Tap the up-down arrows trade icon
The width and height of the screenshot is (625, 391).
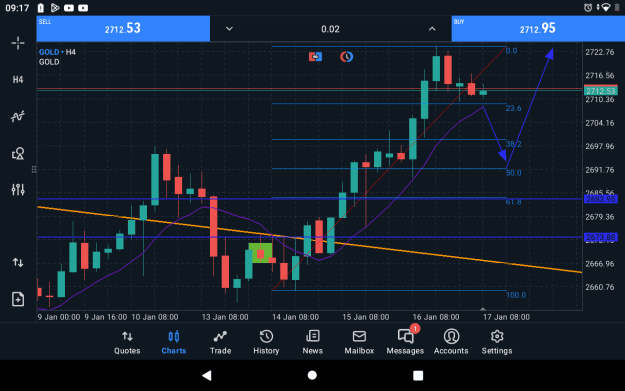pos(18,262)
